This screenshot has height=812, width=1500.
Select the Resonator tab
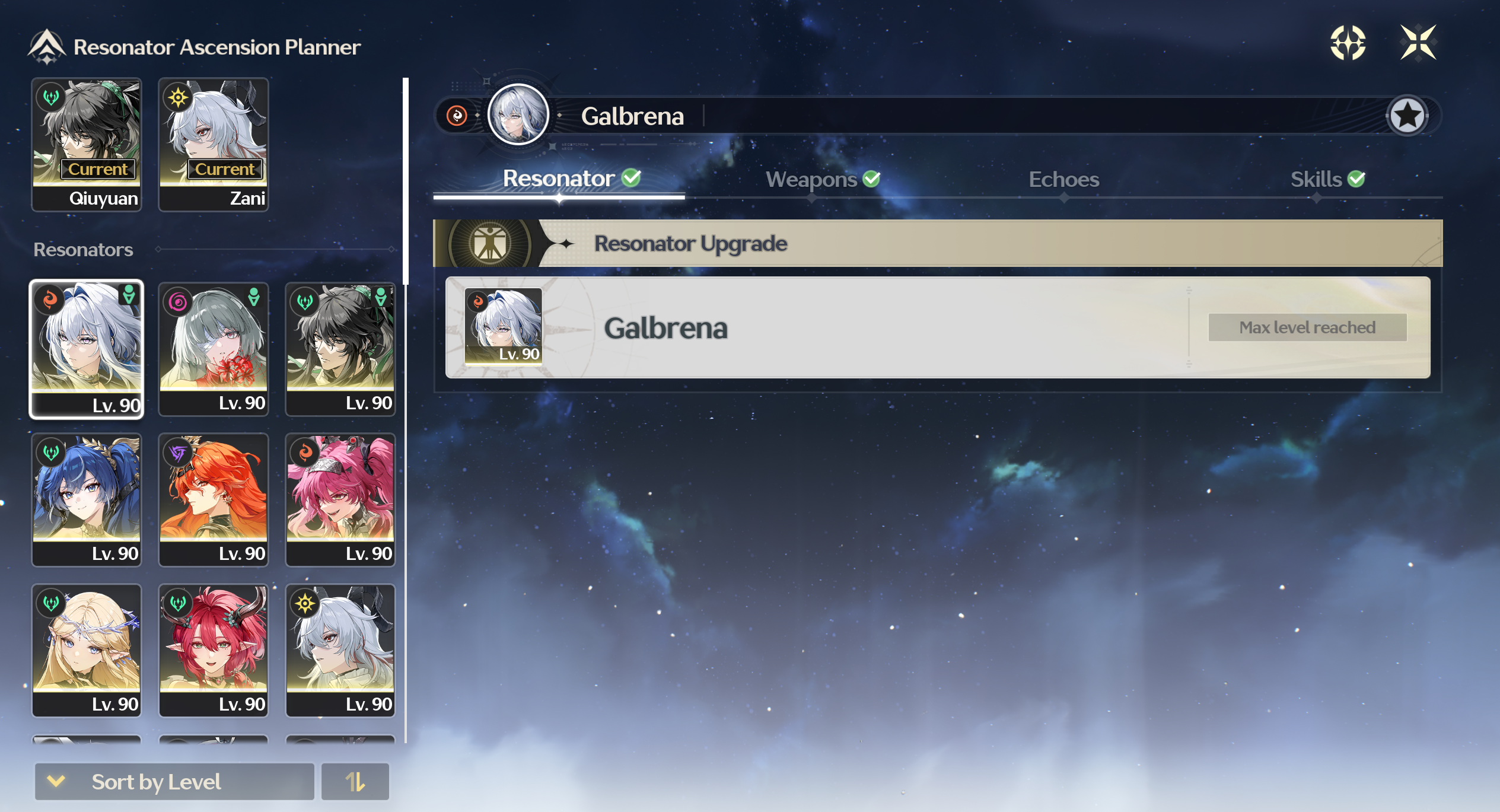click(572, 178)
